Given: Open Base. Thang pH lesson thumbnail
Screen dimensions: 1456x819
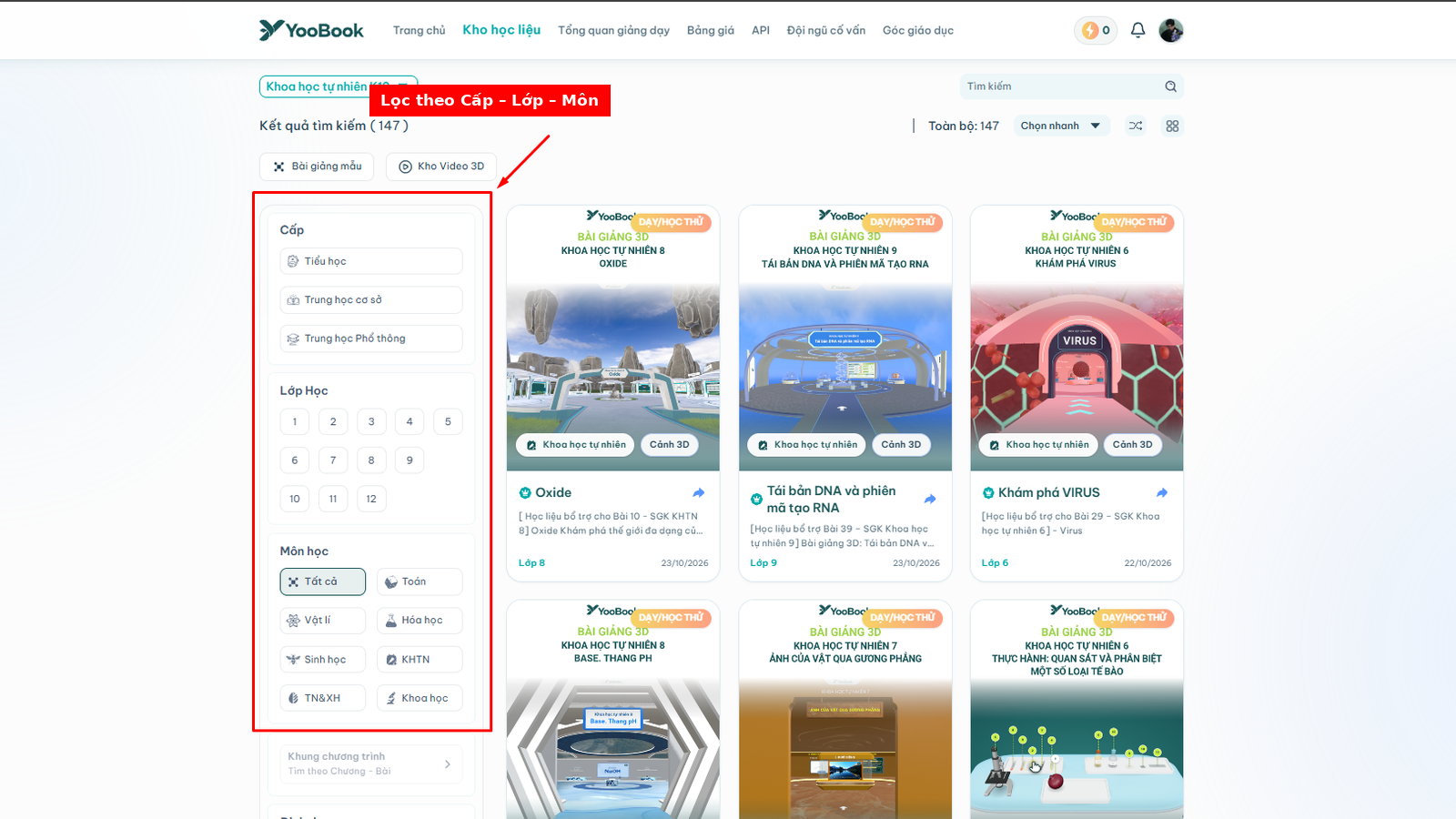Looking at the screenshot, I should coord(613,710).
